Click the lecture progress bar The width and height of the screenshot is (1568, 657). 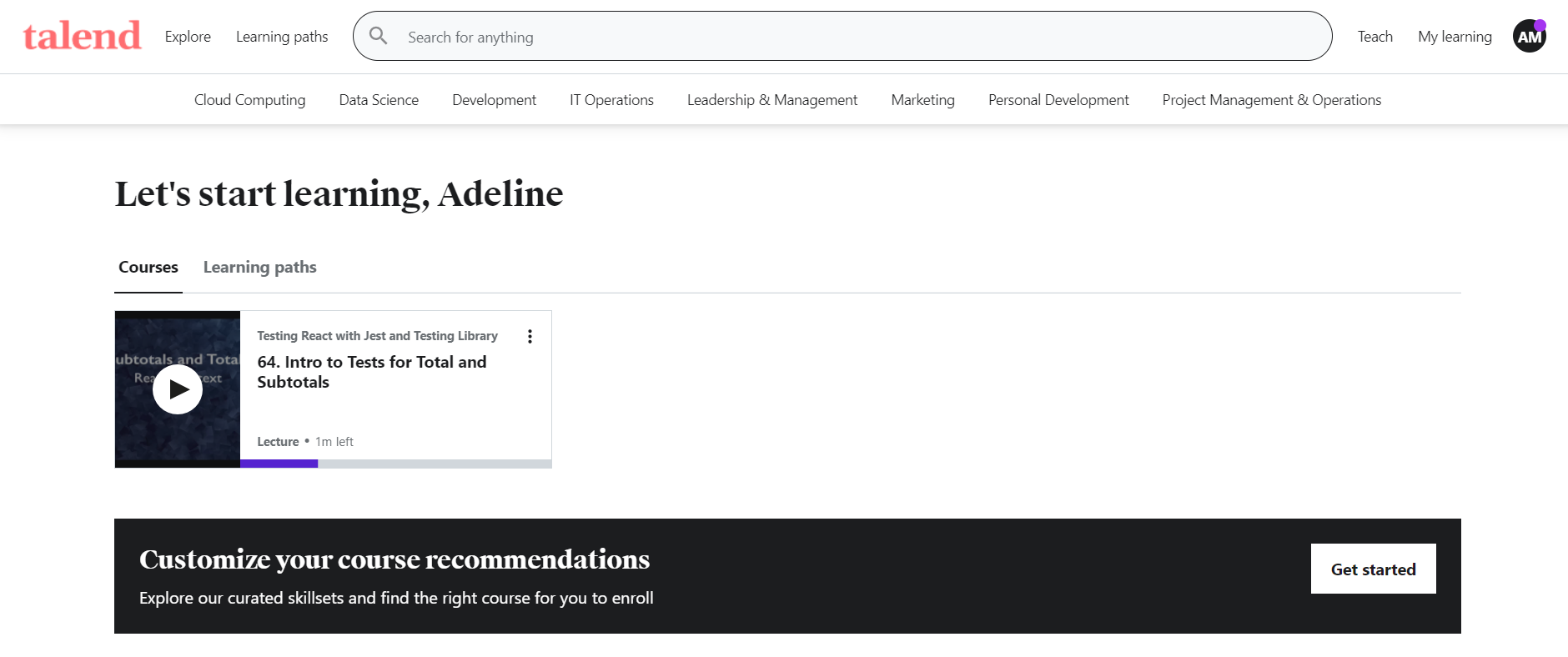pyautogui.click(x=395, y=464)
